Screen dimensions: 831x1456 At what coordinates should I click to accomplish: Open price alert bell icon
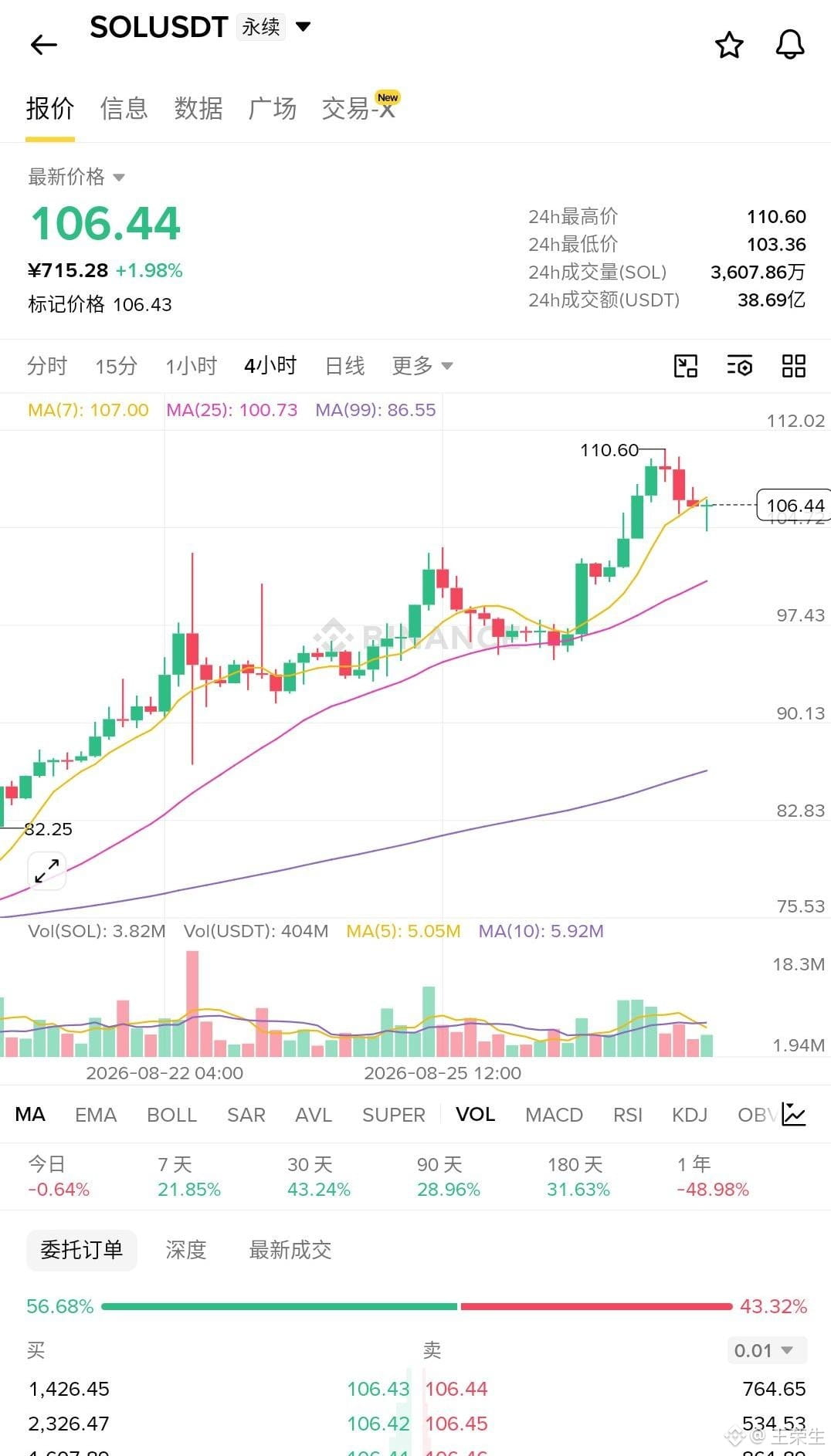(790, 45)
